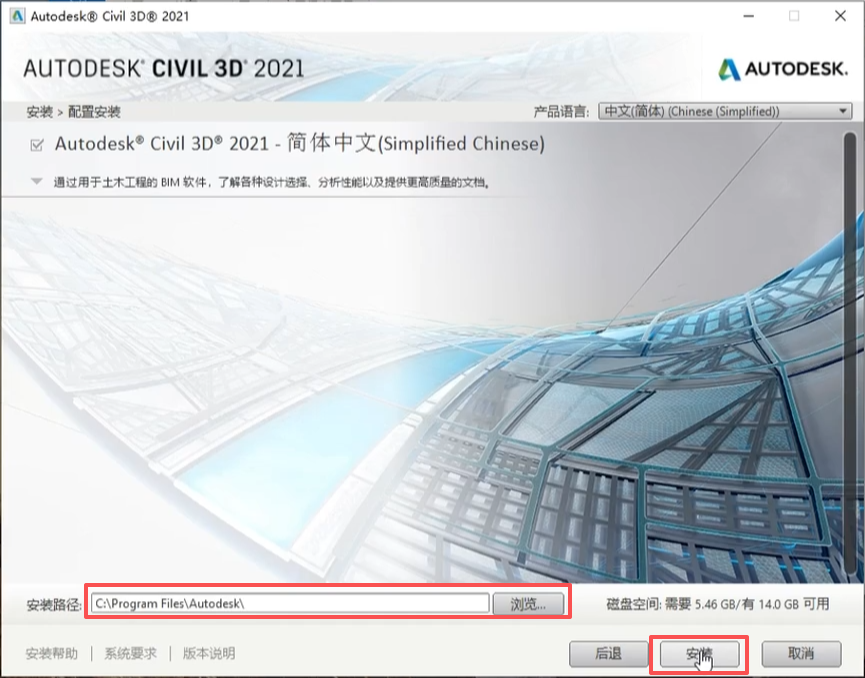Click the Autodesk app icon in title bar
This screenshot has width=865, height=678.
pyautogui.click(x=17, y=16)
